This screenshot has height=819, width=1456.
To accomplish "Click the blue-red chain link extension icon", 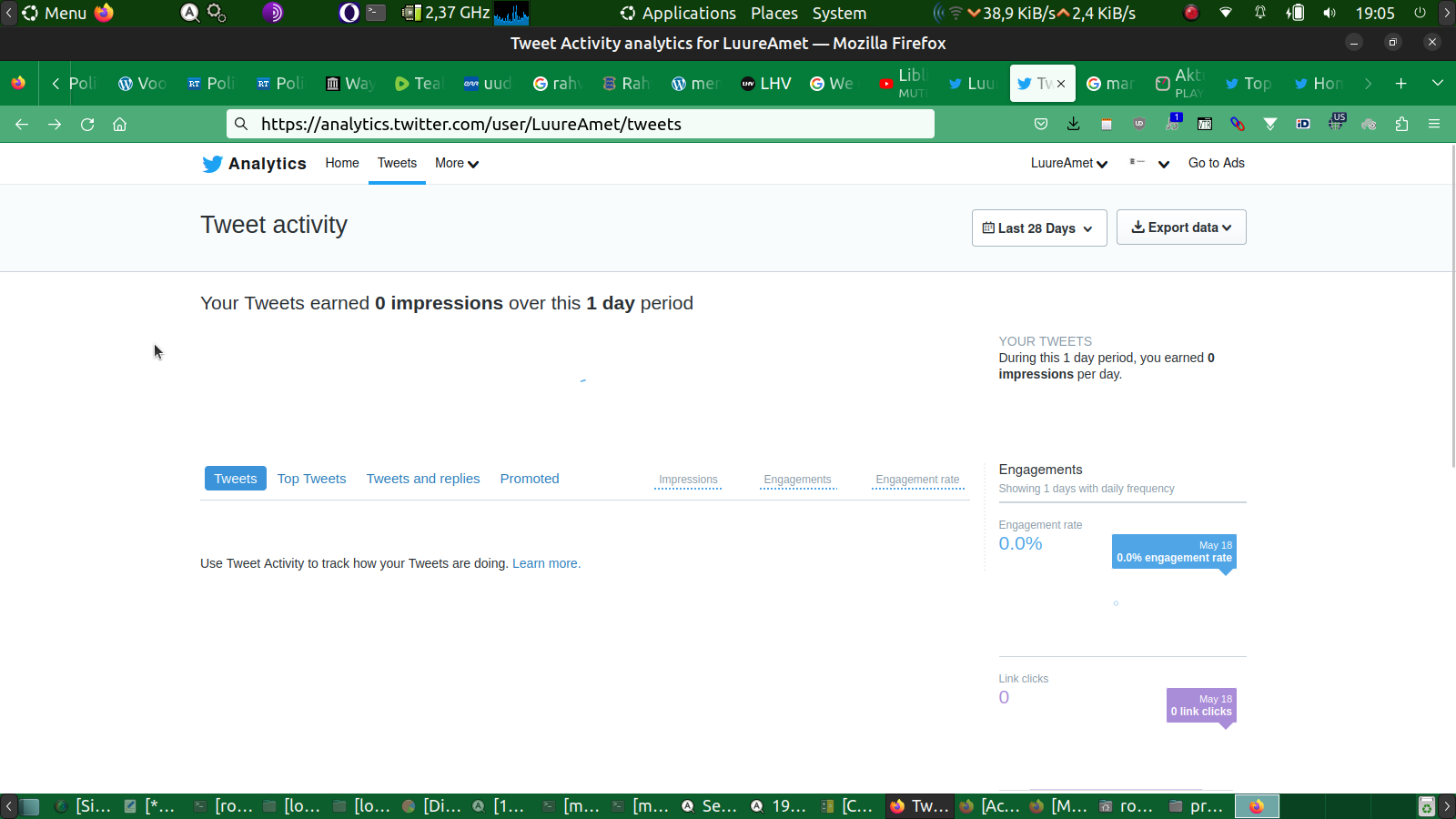I will (x=1238, y=124).
